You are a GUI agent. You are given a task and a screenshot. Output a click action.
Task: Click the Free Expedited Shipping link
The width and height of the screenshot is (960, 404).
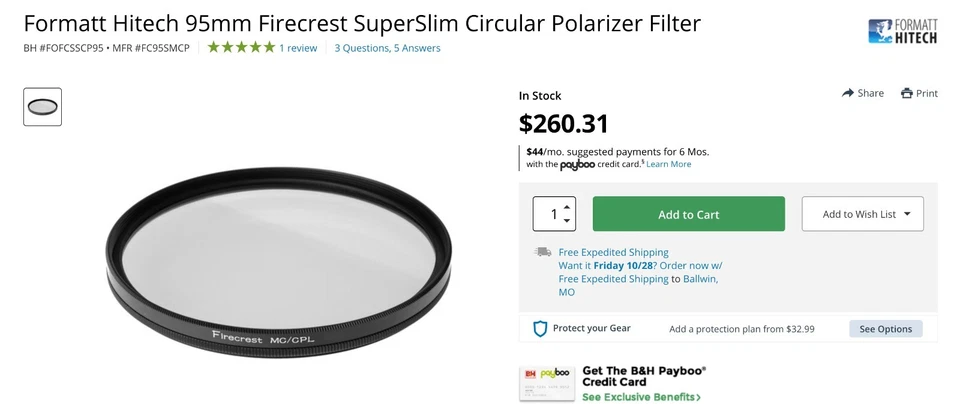tap(613, 252)
